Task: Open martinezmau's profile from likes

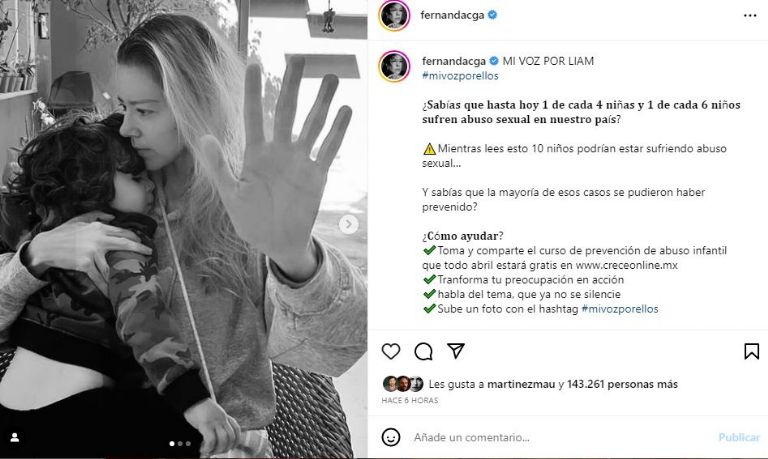Action: pos(521,385)
